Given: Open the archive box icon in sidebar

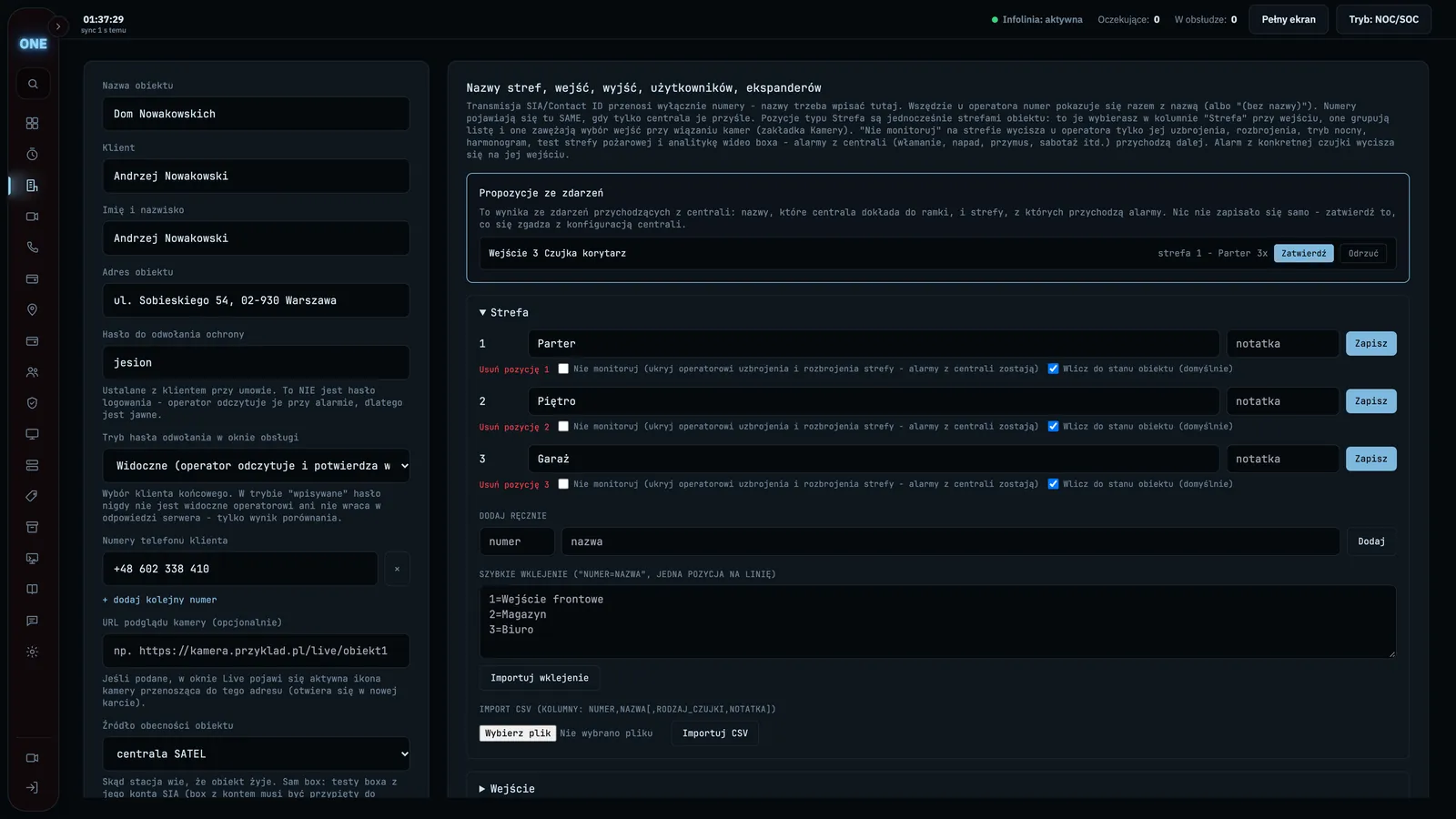Looking at the screenshot, I should pos(33,527).
